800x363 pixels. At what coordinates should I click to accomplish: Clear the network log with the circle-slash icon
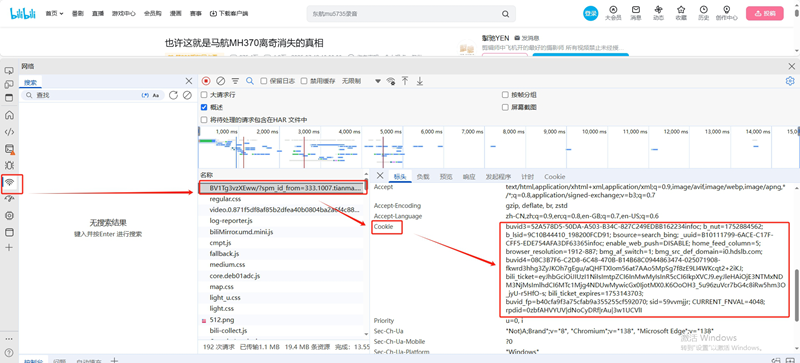(220, 81)
